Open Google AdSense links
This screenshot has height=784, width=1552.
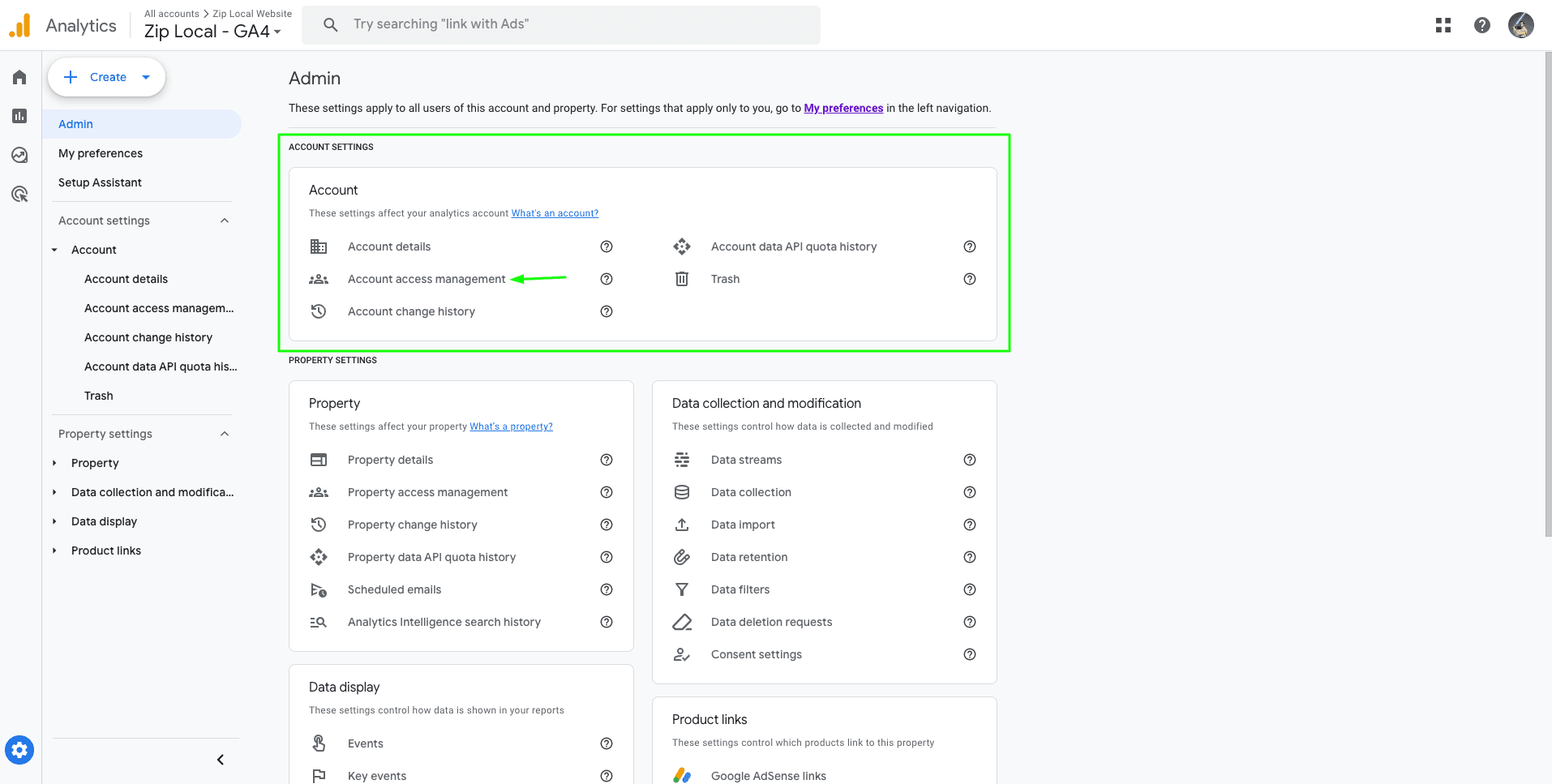click(768, 776)
